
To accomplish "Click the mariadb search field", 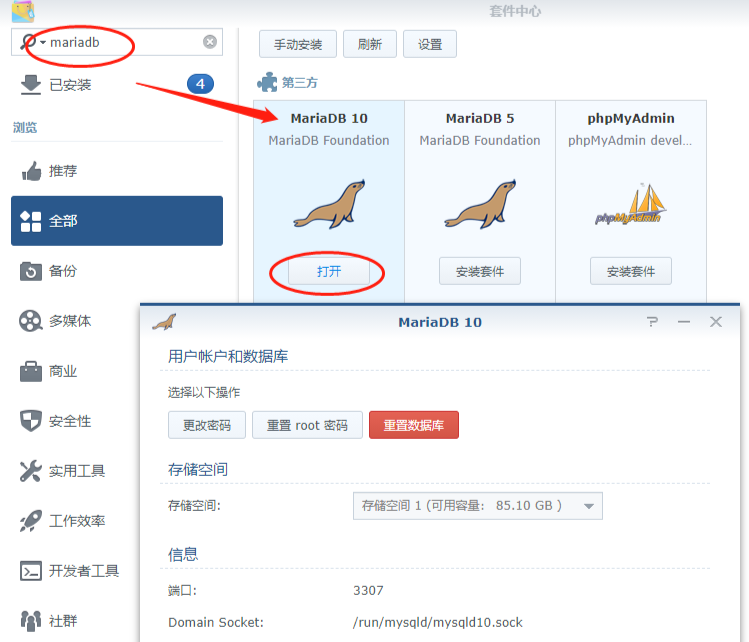I will click(117, 42).
